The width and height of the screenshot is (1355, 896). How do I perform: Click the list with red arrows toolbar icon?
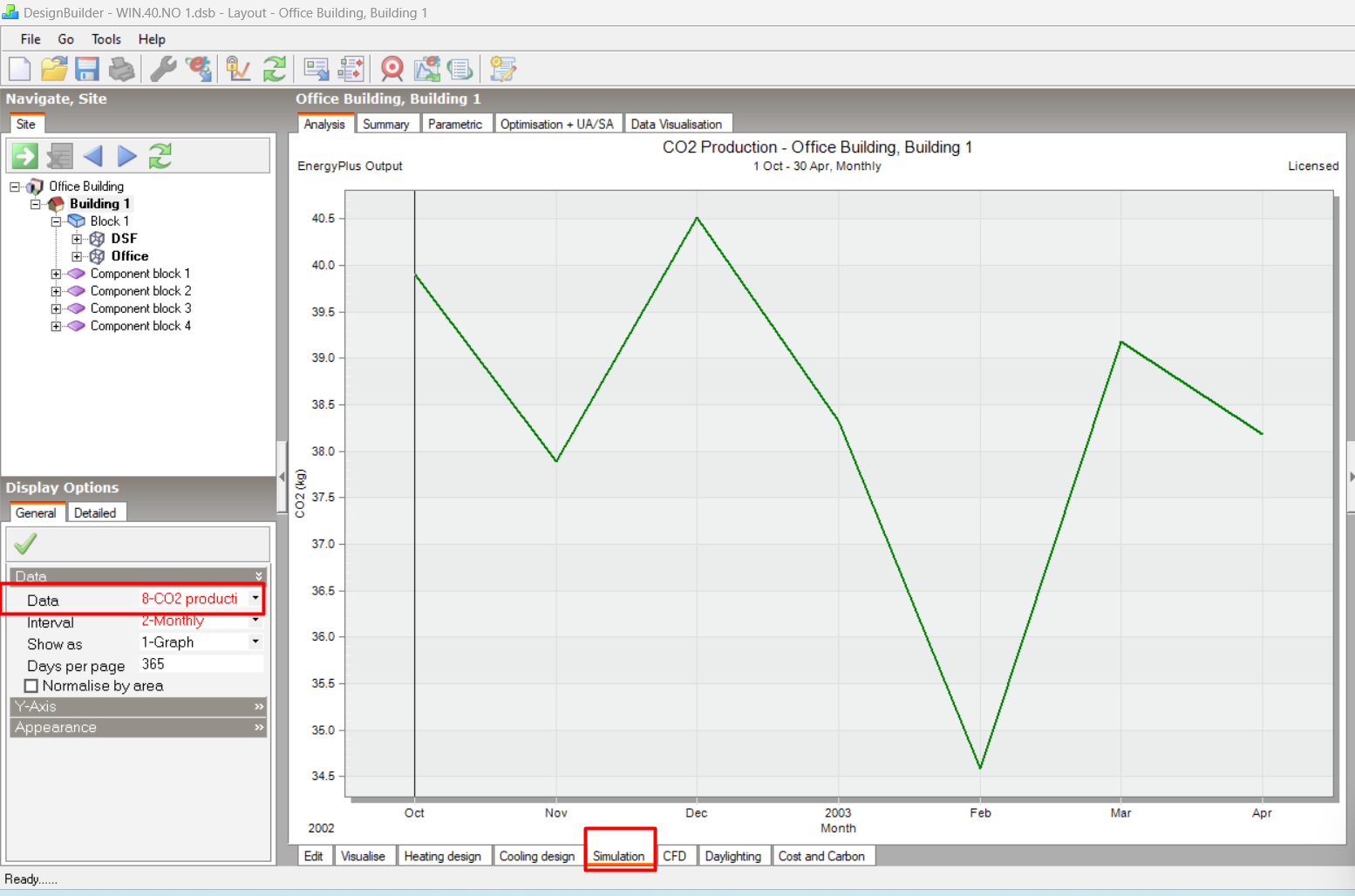[351, 68]
